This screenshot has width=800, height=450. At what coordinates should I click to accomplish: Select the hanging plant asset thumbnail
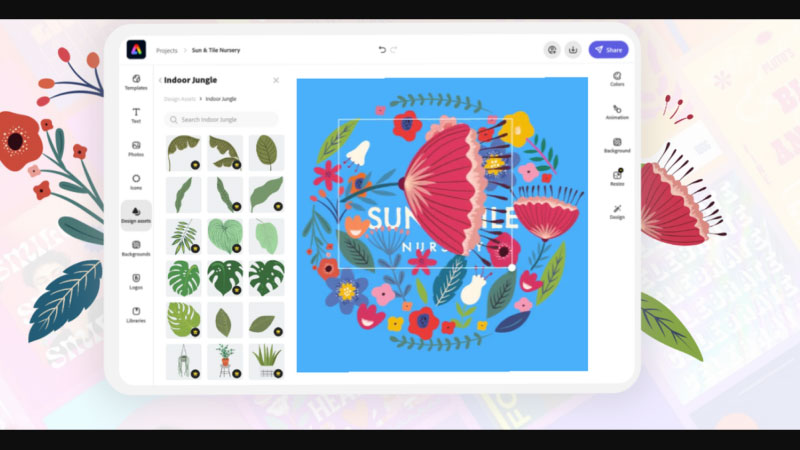185,361
